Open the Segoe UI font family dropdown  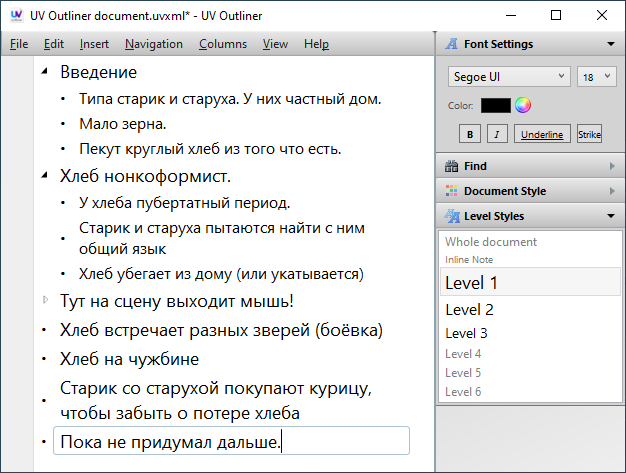pos(508,77)
